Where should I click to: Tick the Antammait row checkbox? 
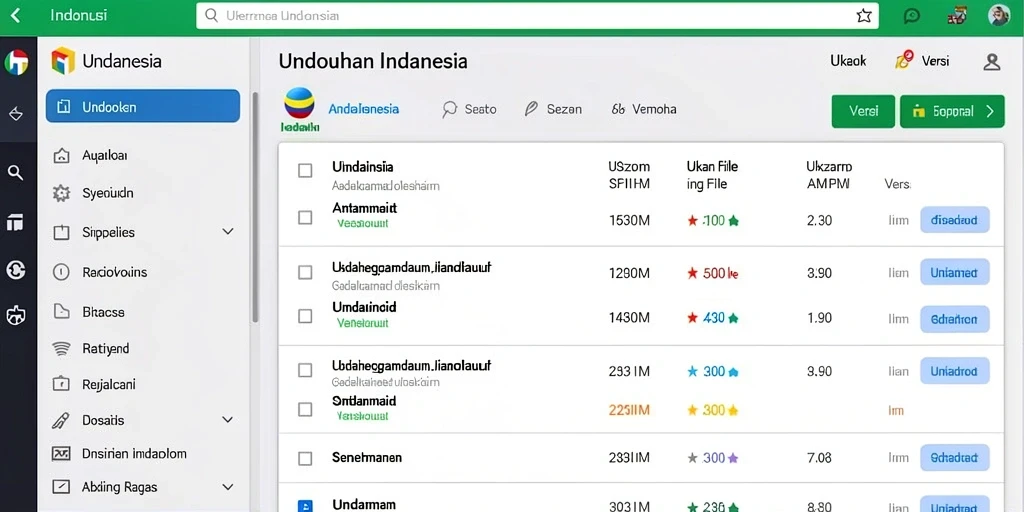click(x=305, y=217)
